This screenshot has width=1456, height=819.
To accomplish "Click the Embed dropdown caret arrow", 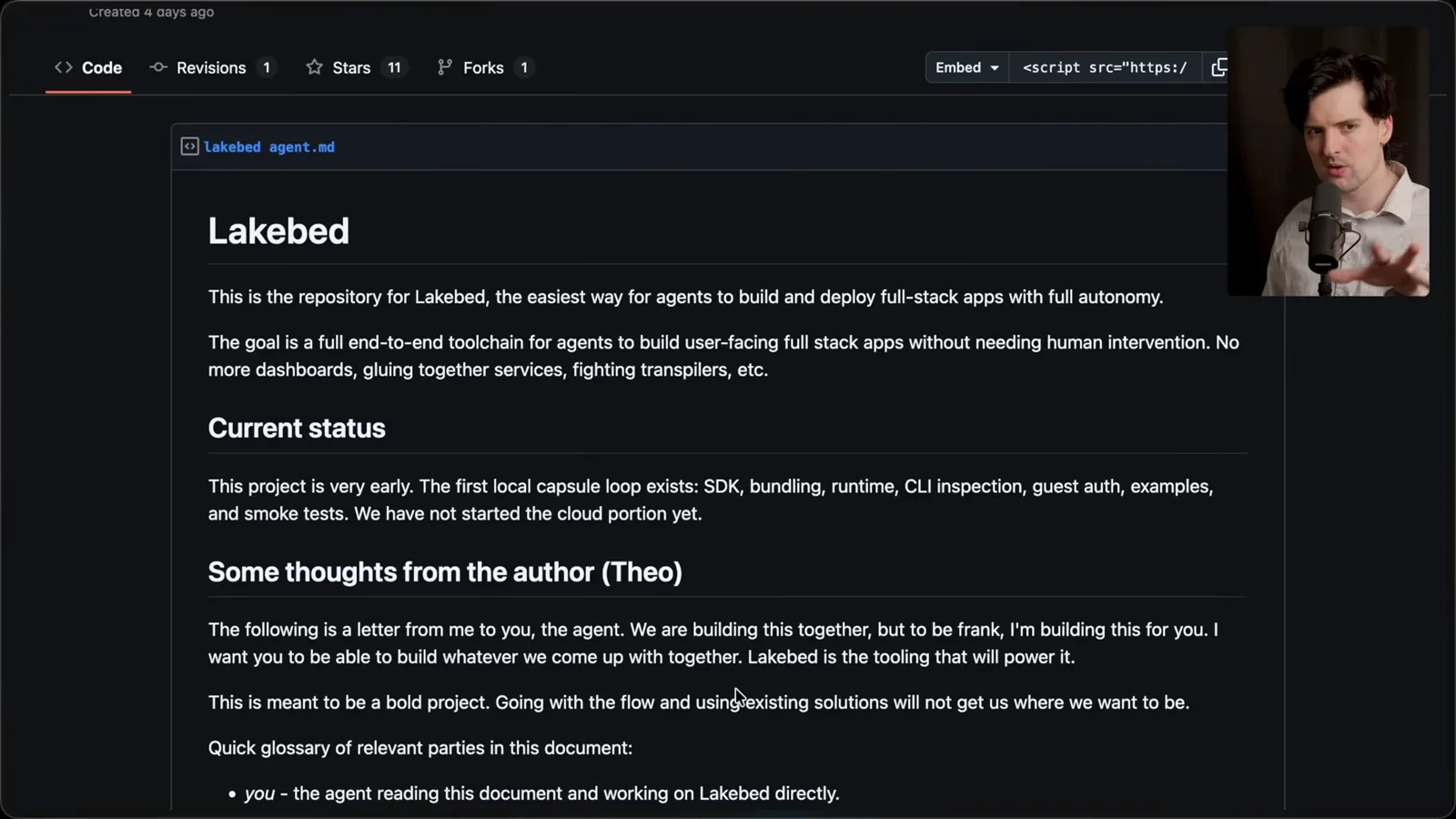I will (995, 68).
